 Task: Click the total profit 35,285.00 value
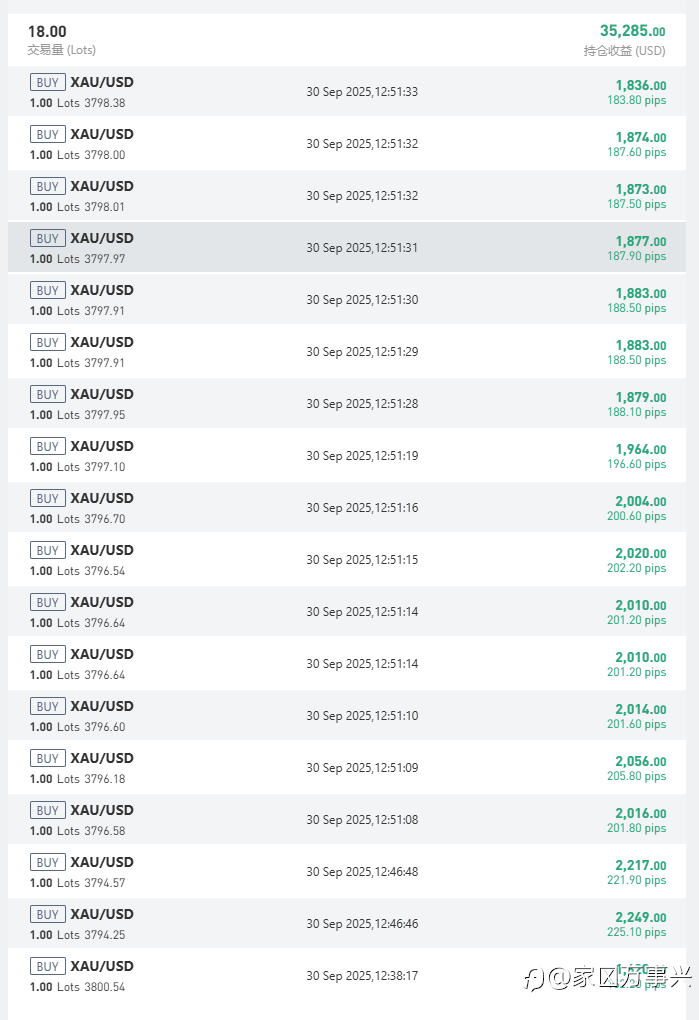pos(632,32)
